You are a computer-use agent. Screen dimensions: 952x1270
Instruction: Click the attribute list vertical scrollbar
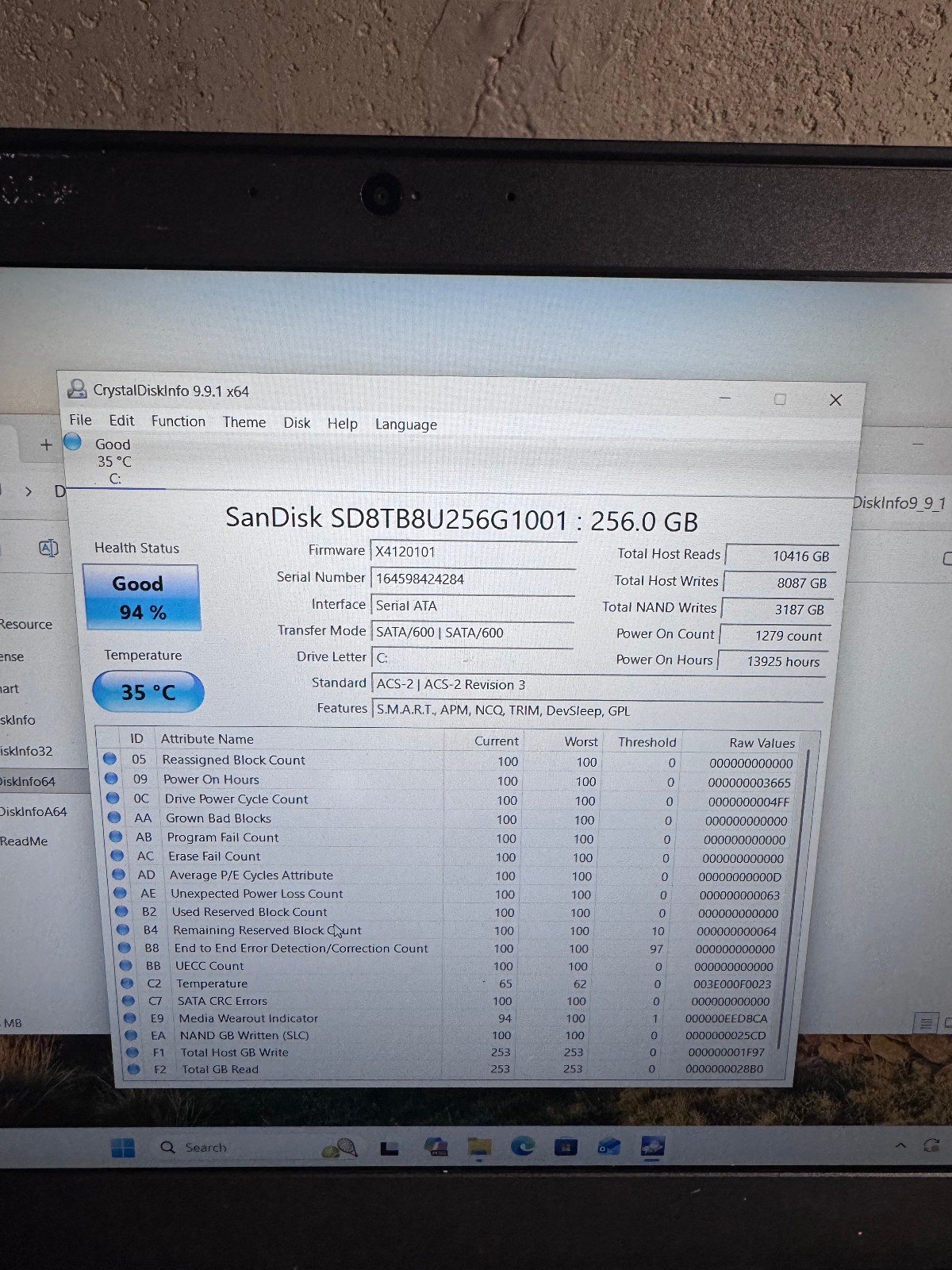coord(794,897)
